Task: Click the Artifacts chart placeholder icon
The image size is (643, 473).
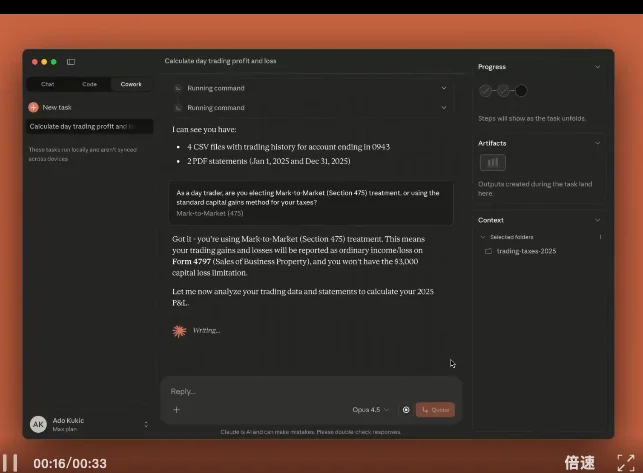Action: point(492,162)
